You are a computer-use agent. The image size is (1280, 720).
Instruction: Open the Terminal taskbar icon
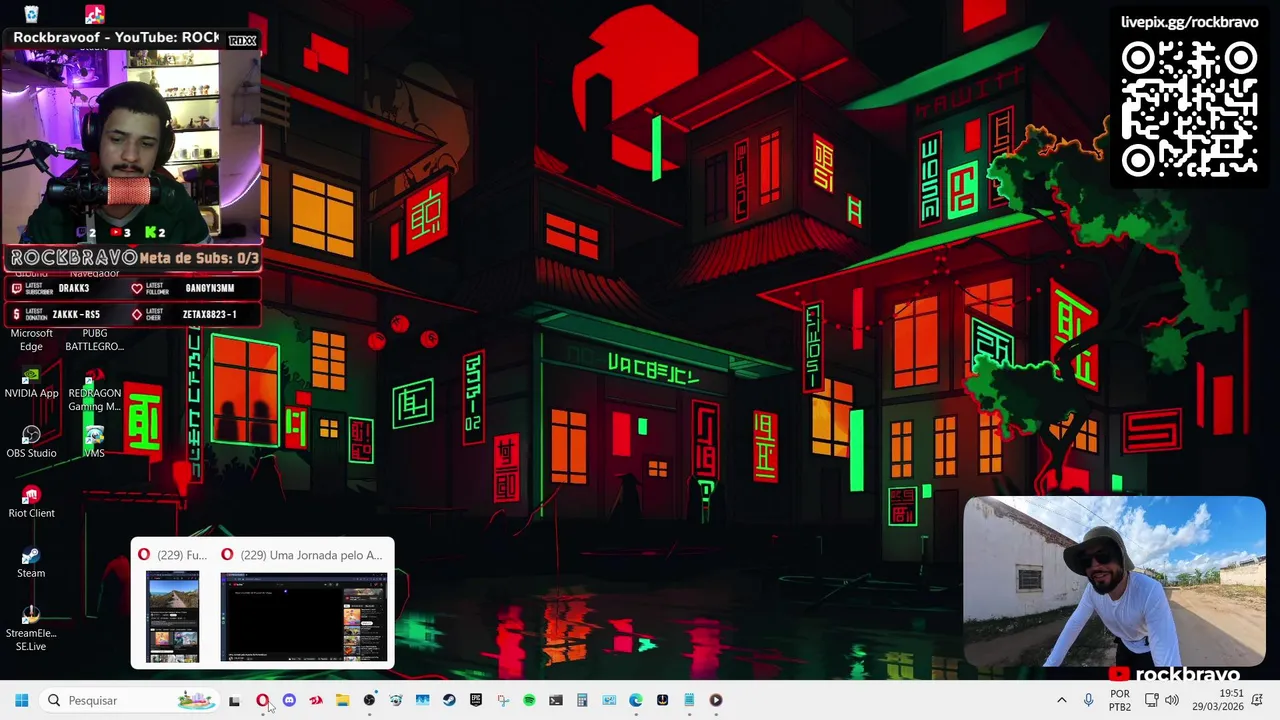(556, 700)
